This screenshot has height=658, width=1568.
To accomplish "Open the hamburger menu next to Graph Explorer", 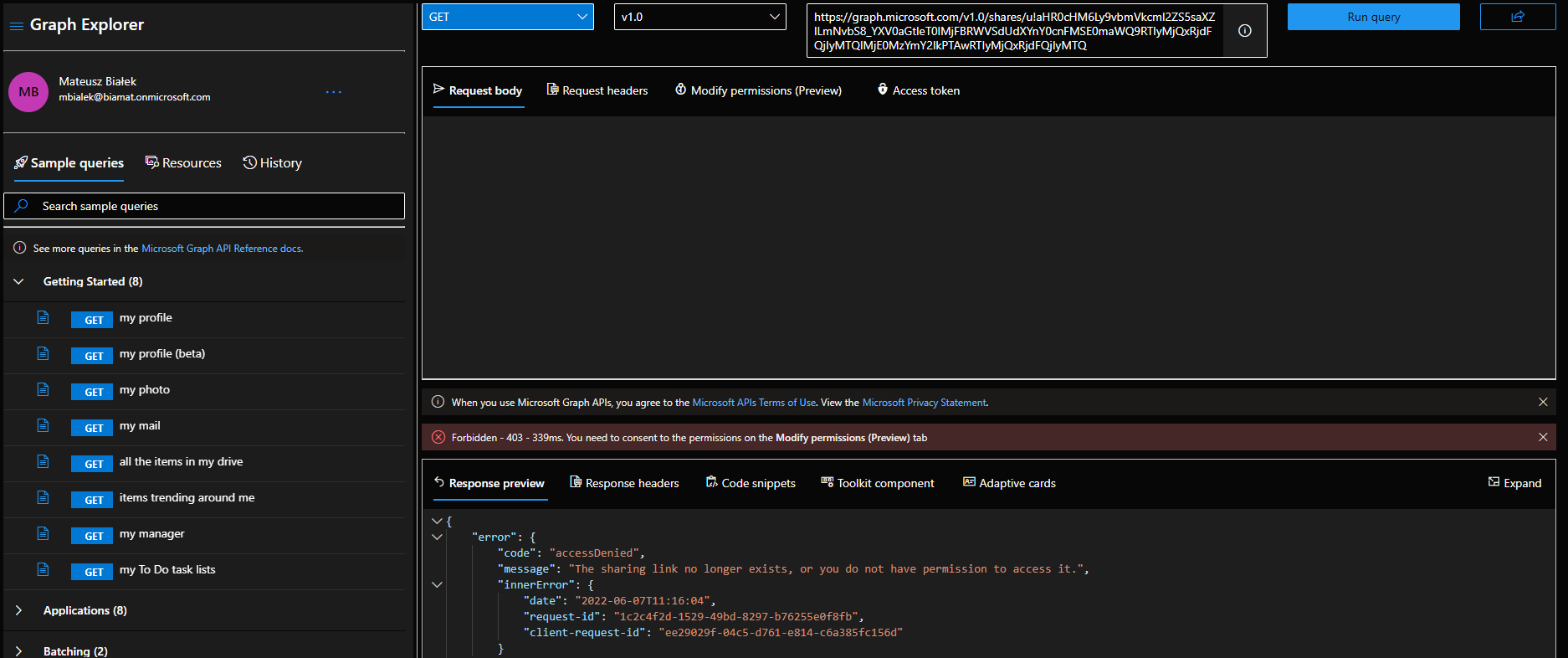I will pyautogui.click(x=16, y=26).
